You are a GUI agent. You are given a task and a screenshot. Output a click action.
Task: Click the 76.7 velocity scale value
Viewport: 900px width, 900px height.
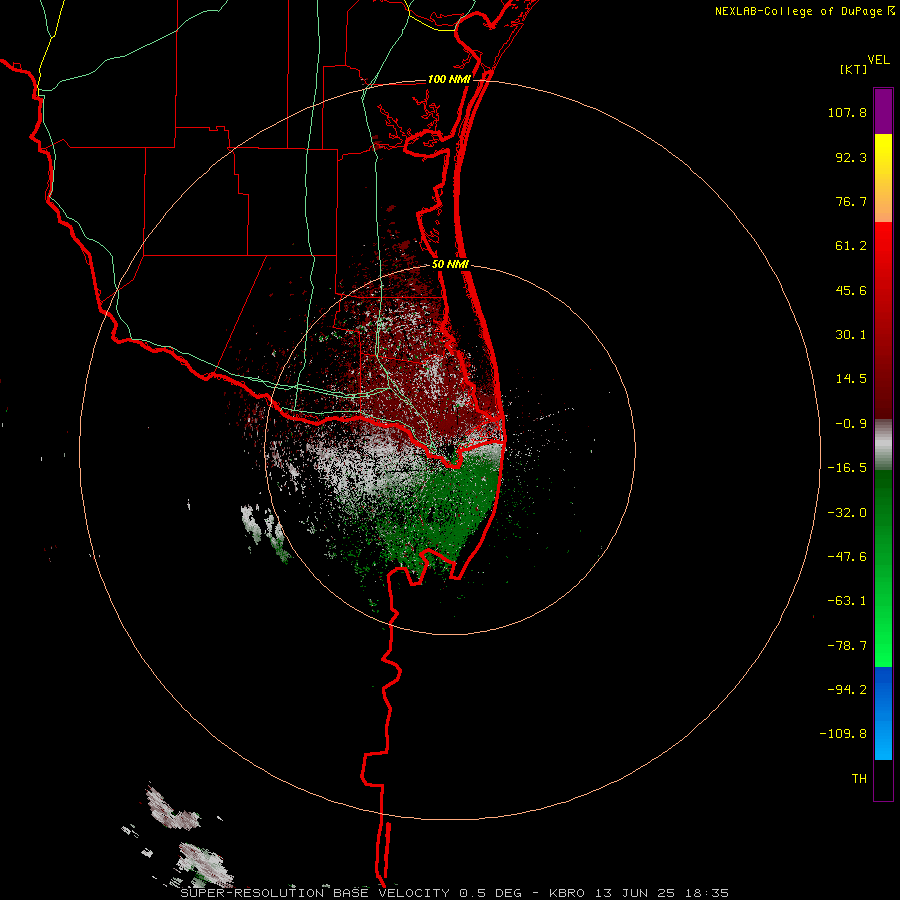pyautogui.click(x=851, y=201)
